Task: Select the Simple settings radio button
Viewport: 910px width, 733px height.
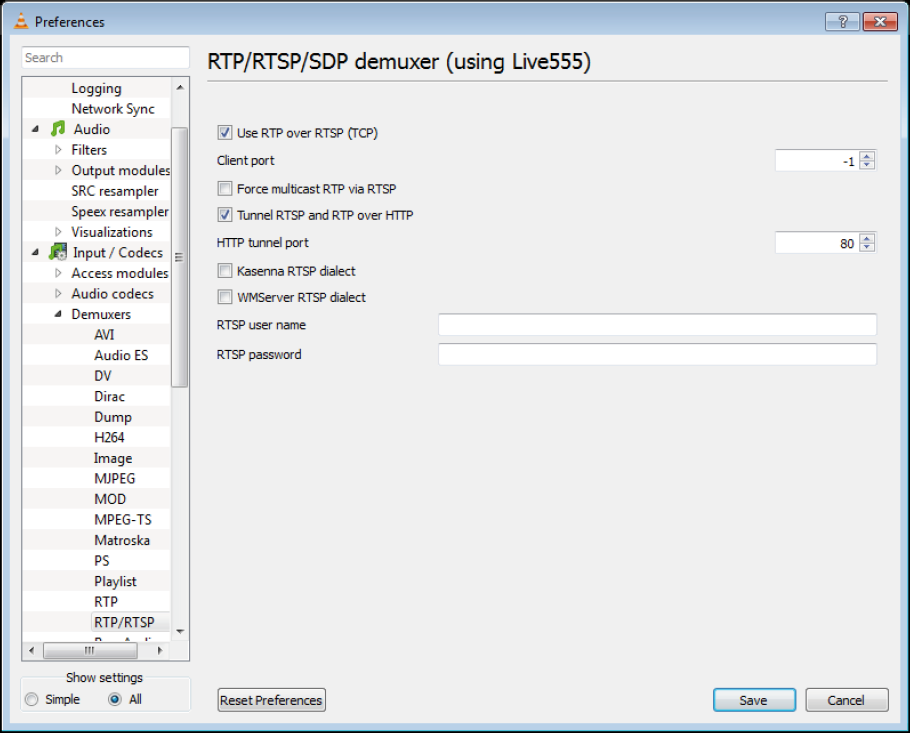Action: 32,699
